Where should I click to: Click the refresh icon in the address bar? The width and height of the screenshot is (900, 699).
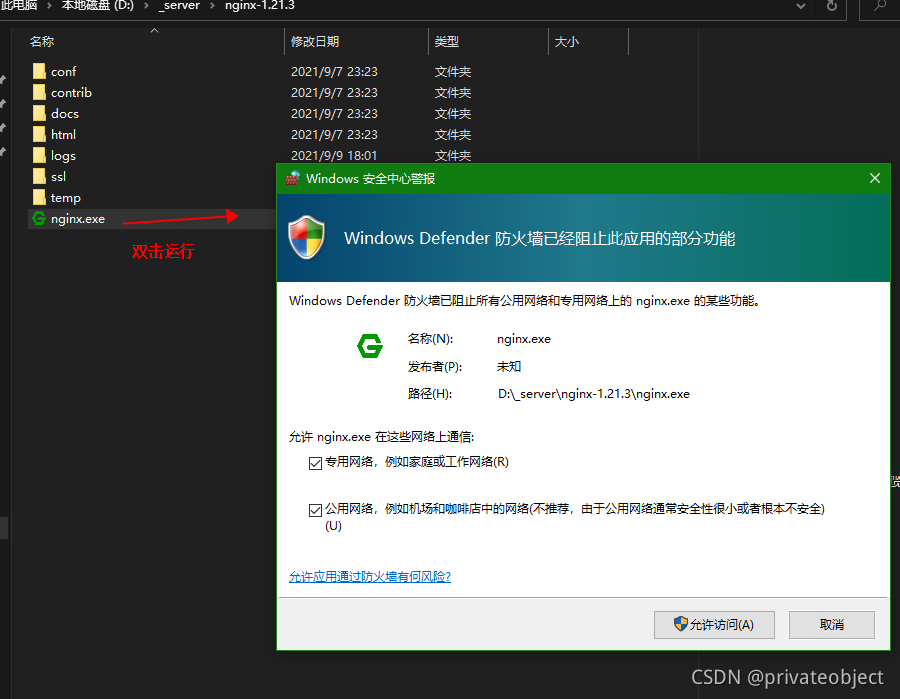tap(830, 8)
